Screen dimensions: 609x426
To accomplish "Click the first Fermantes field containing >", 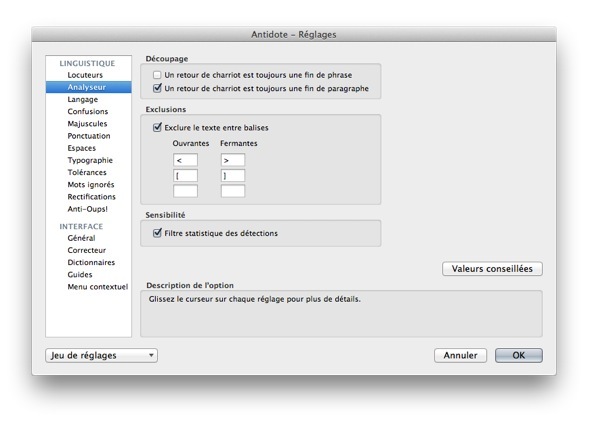I will [x=233, y=160].
